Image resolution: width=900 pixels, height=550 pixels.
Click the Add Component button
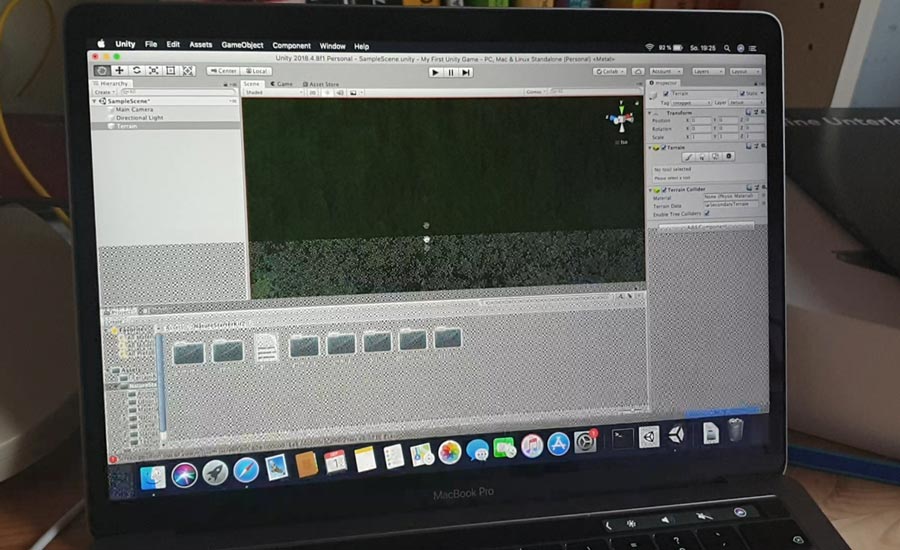click(x=706, y=227)
